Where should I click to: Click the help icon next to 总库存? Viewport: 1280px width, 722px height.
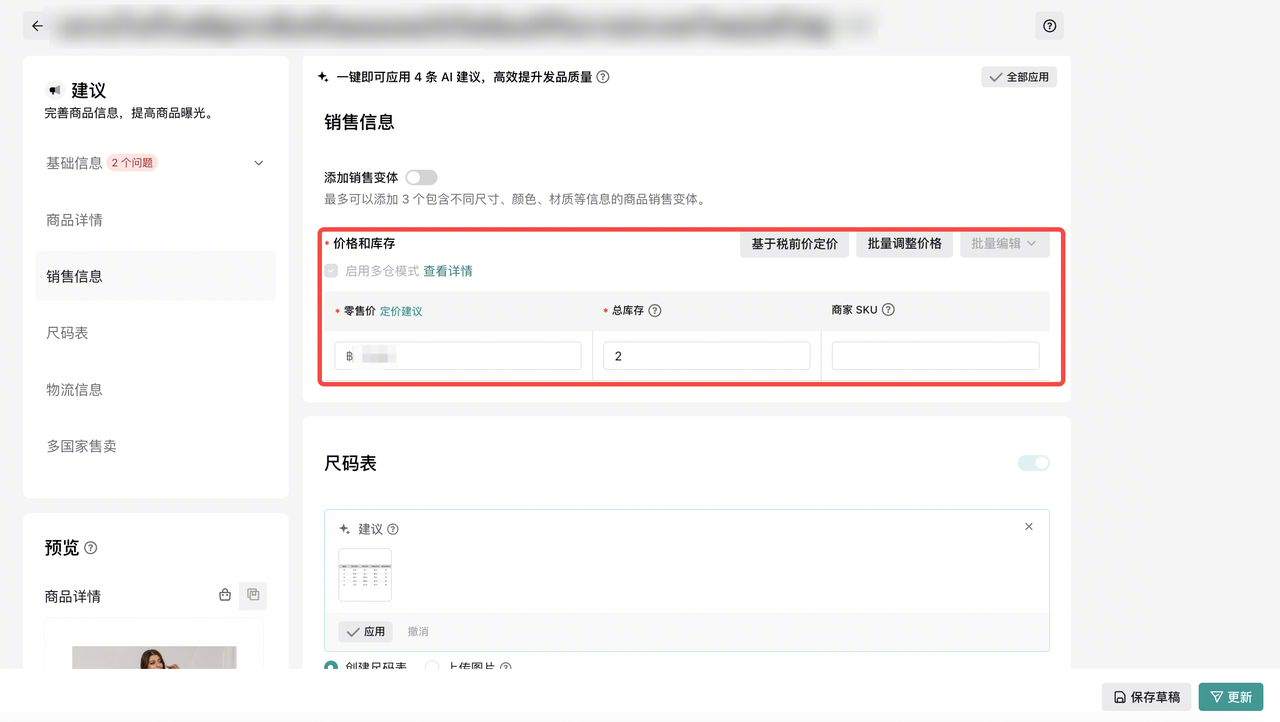point(655,311)
